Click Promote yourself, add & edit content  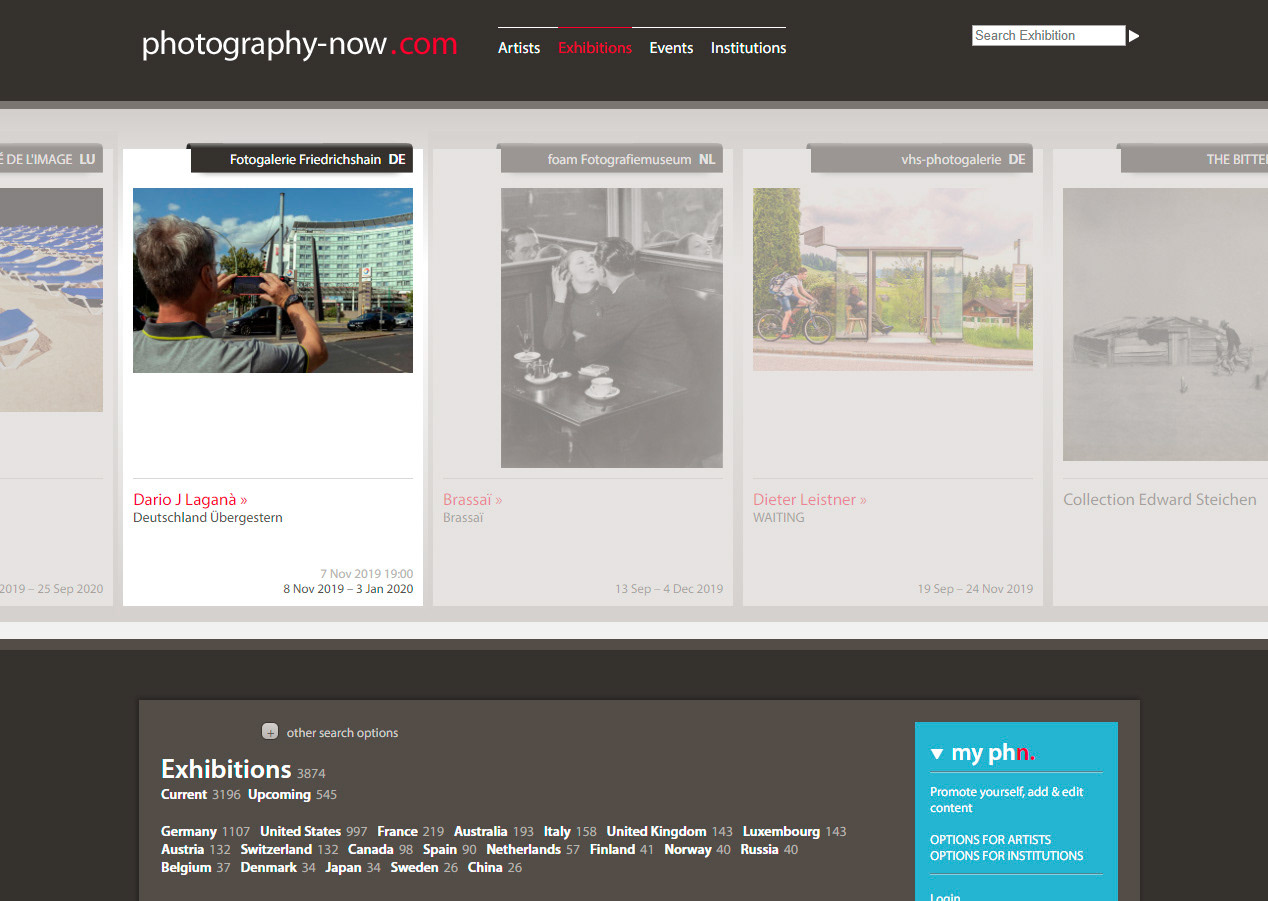pos(1007,800)
